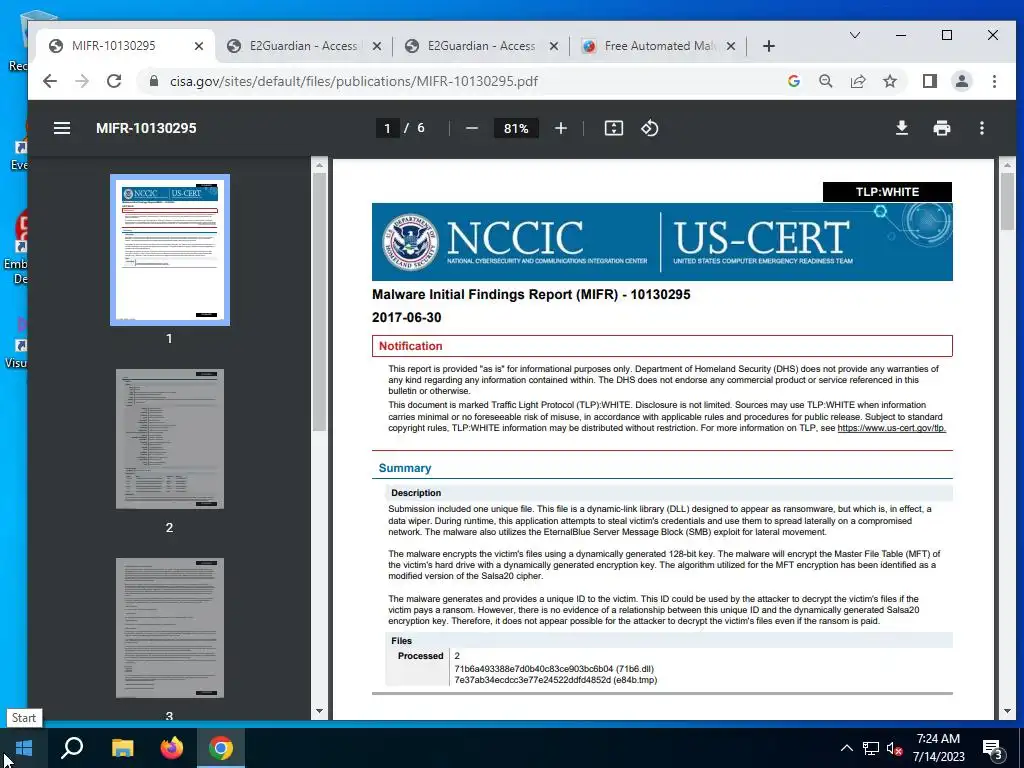Toggle the PDF sidebar menu icon

click(62, 128)
